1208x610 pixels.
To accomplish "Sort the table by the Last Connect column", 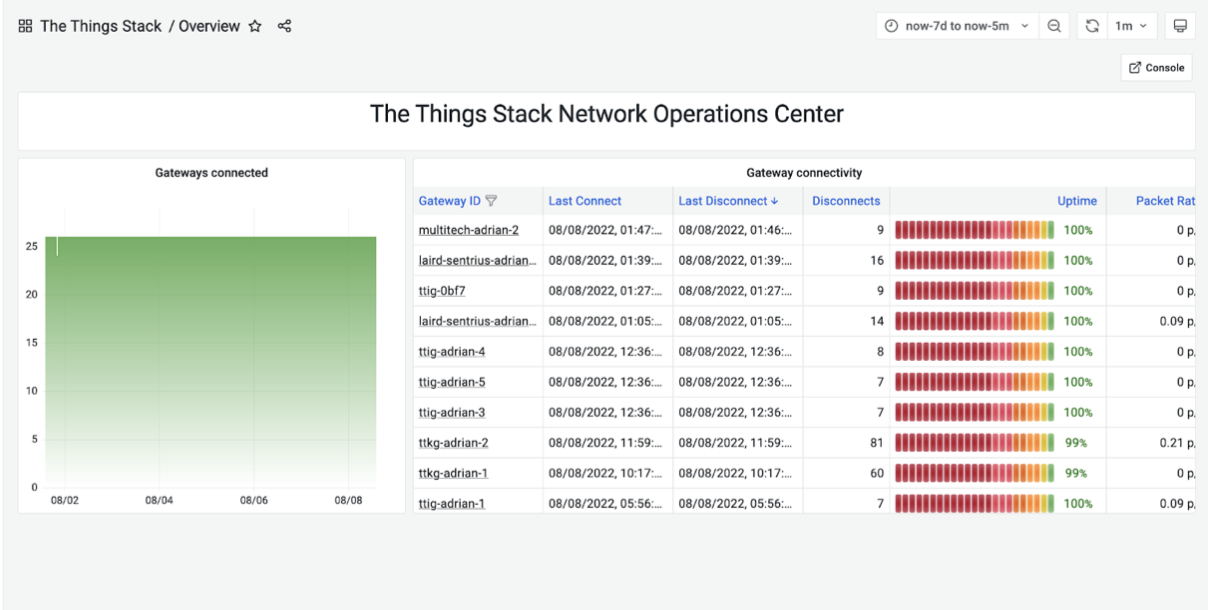I will tap(584, 201).
